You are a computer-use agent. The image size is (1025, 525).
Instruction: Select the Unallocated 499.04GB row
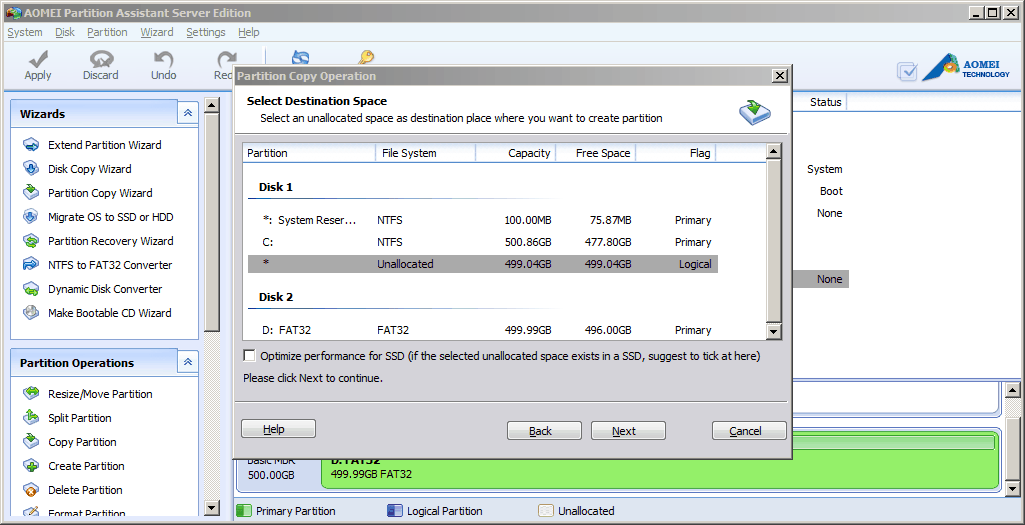tap(483, 264)
